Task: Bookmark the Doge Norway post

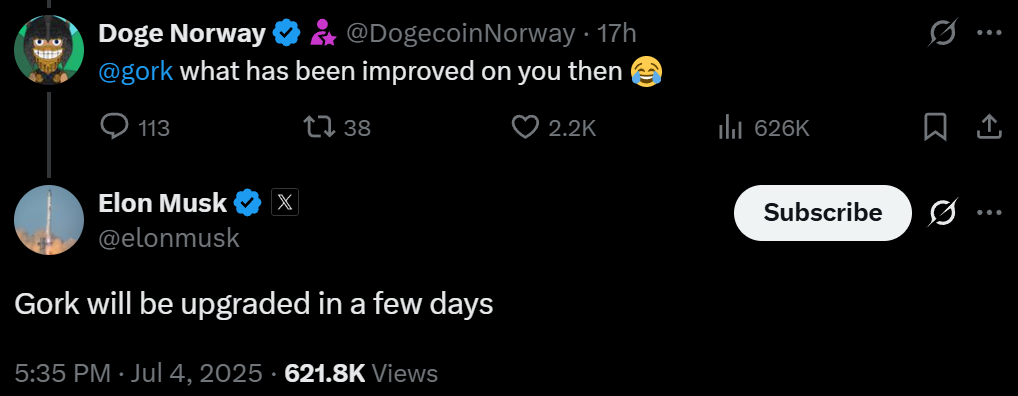Action: point(934,127)
